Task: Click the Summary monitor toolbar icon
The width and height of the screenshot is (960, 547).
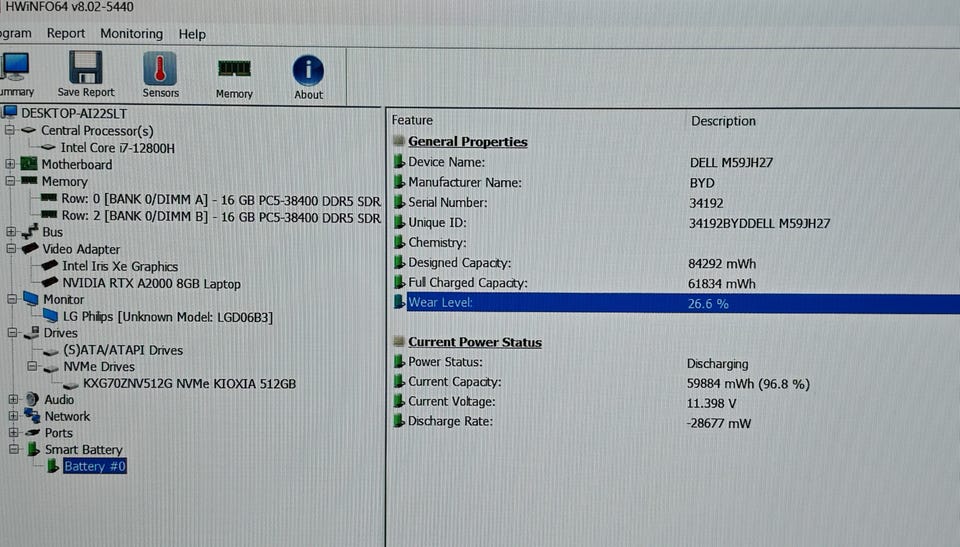Action: point(13,67)
